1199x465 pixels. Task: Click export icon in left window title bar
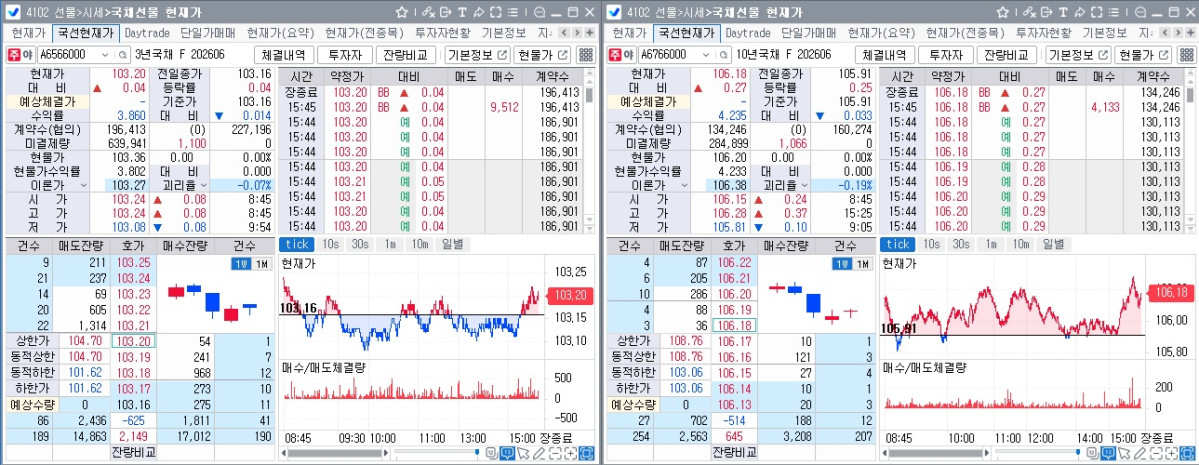445,12
